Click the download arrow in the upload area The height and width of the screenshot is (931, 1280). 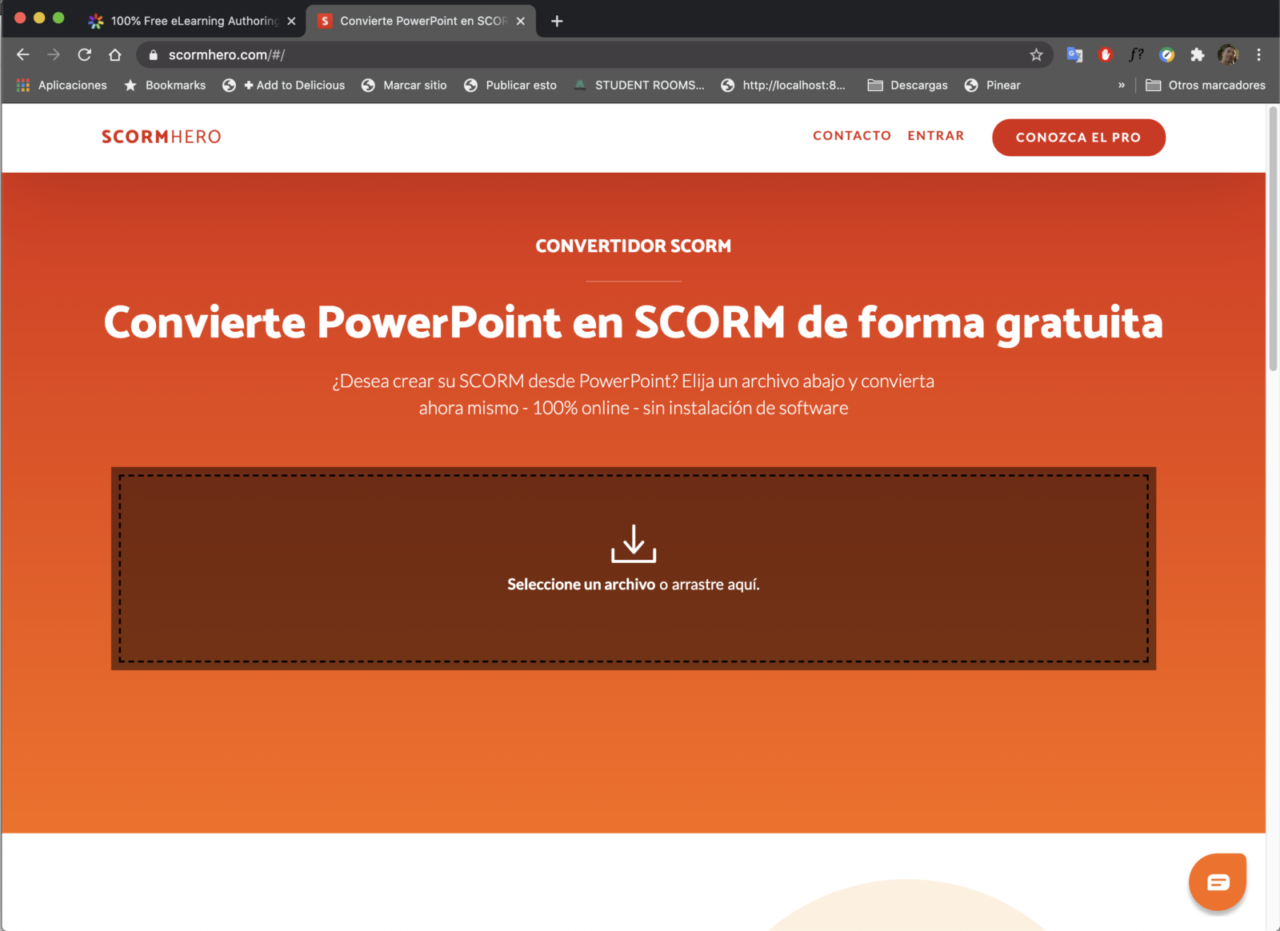click(x=633, y=543)
